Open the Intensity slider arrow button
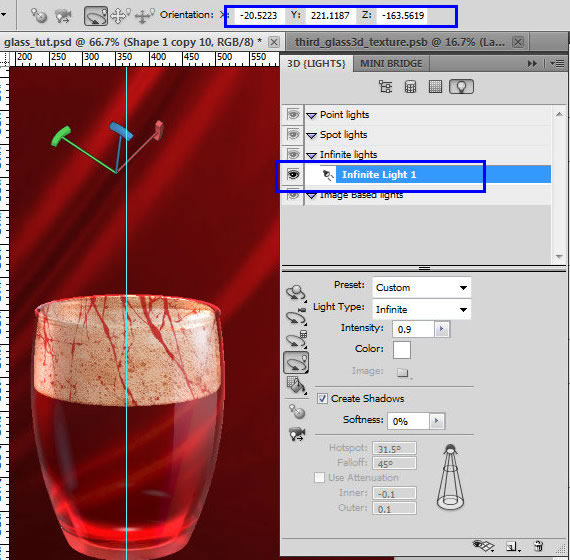Screen dimensions: 570x560 [x=442, y=329]
